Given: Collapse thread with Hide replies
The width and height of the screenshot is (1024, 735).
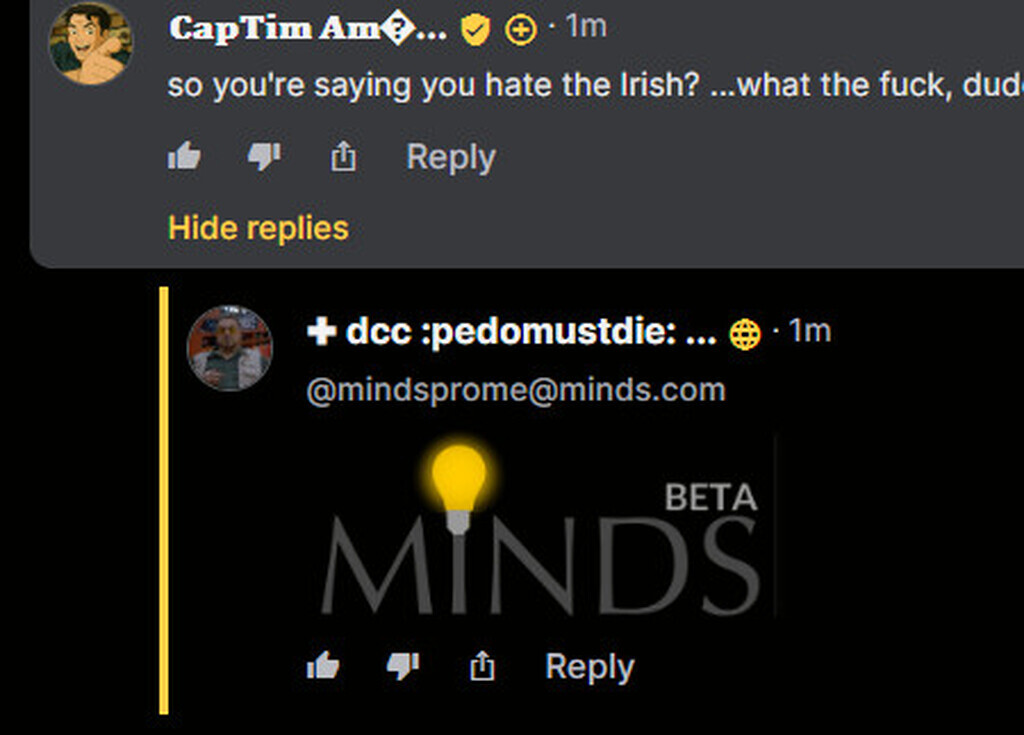Looking at the screenshot, I should click(x=258, y=228).
